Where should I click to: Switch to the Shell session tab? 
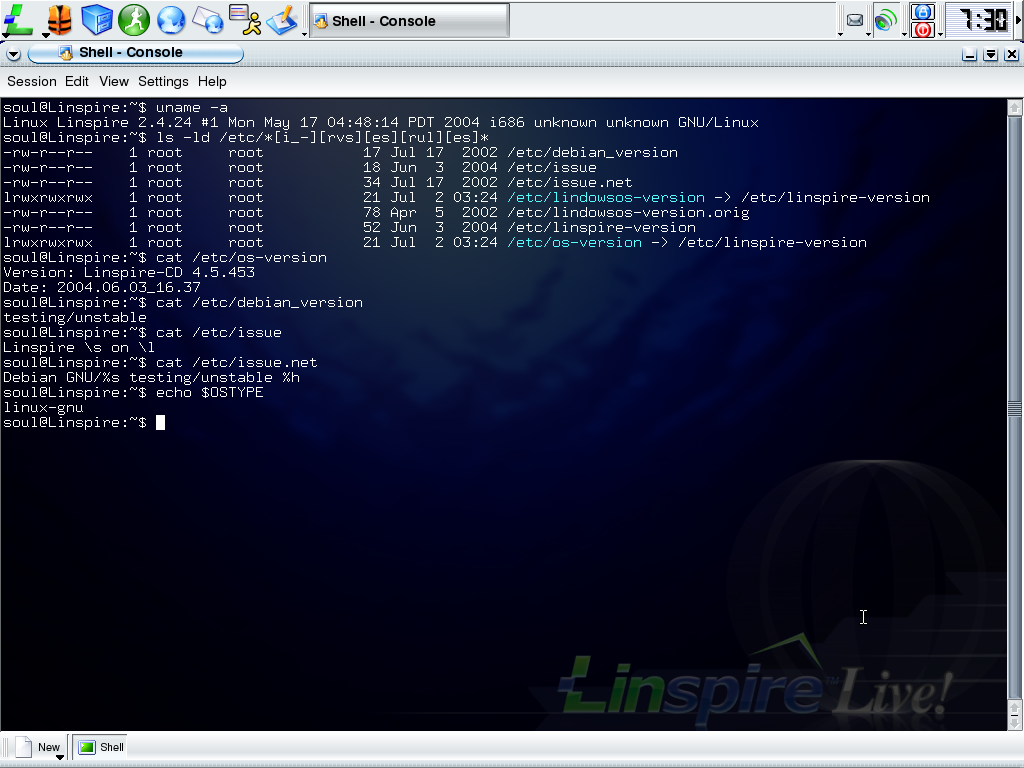pyautogui.click(x=100, y=747)
